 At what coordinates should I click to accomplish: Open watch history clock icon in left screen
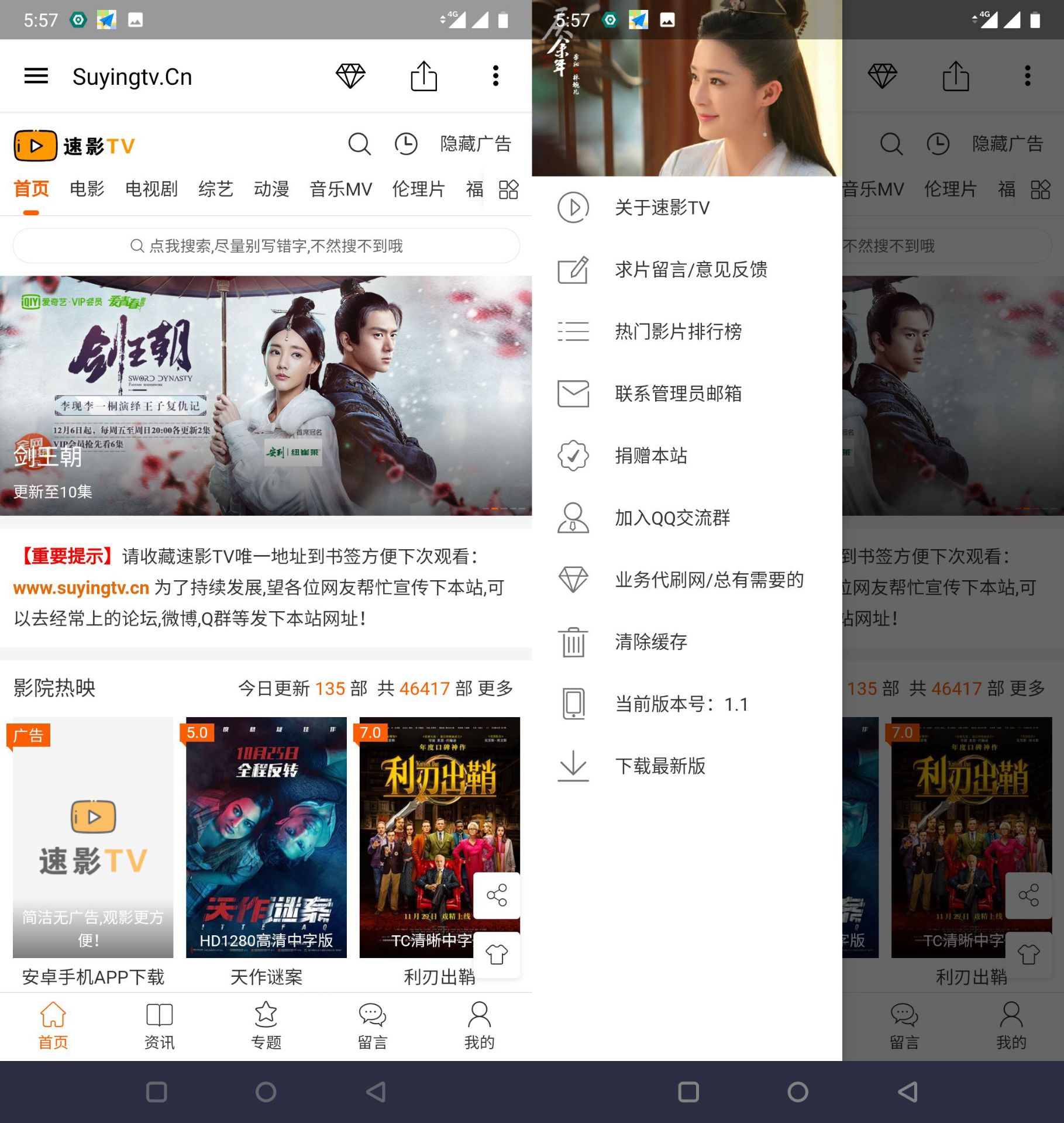click(406, 144)
